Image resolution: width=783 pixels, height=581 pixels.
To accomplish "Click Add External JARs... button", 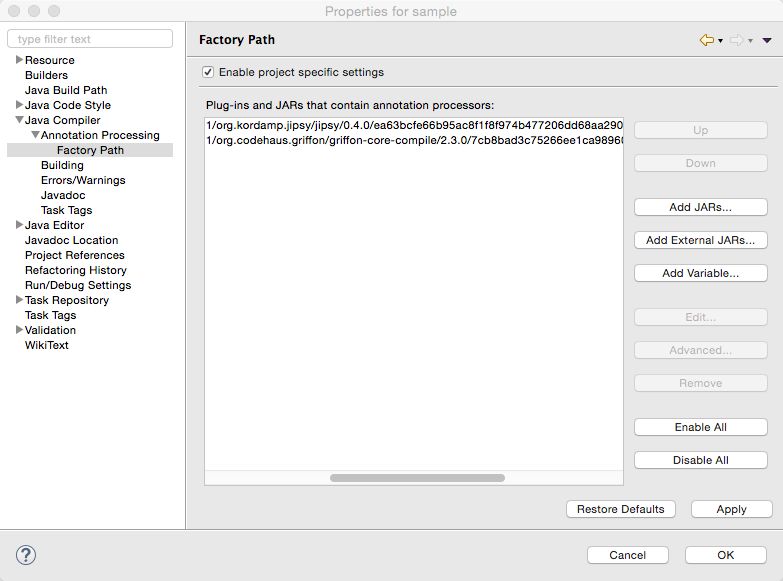I will click(x=701, y=240).
